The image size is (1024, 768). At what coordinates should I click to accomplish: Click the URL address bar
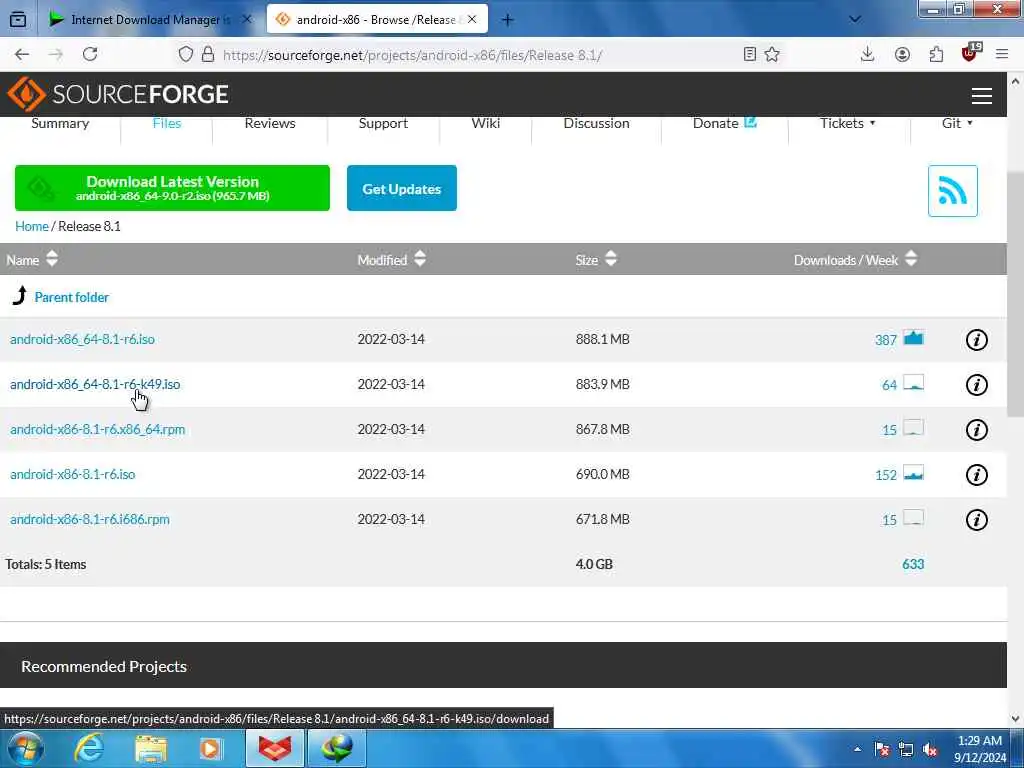pos(411,55)
